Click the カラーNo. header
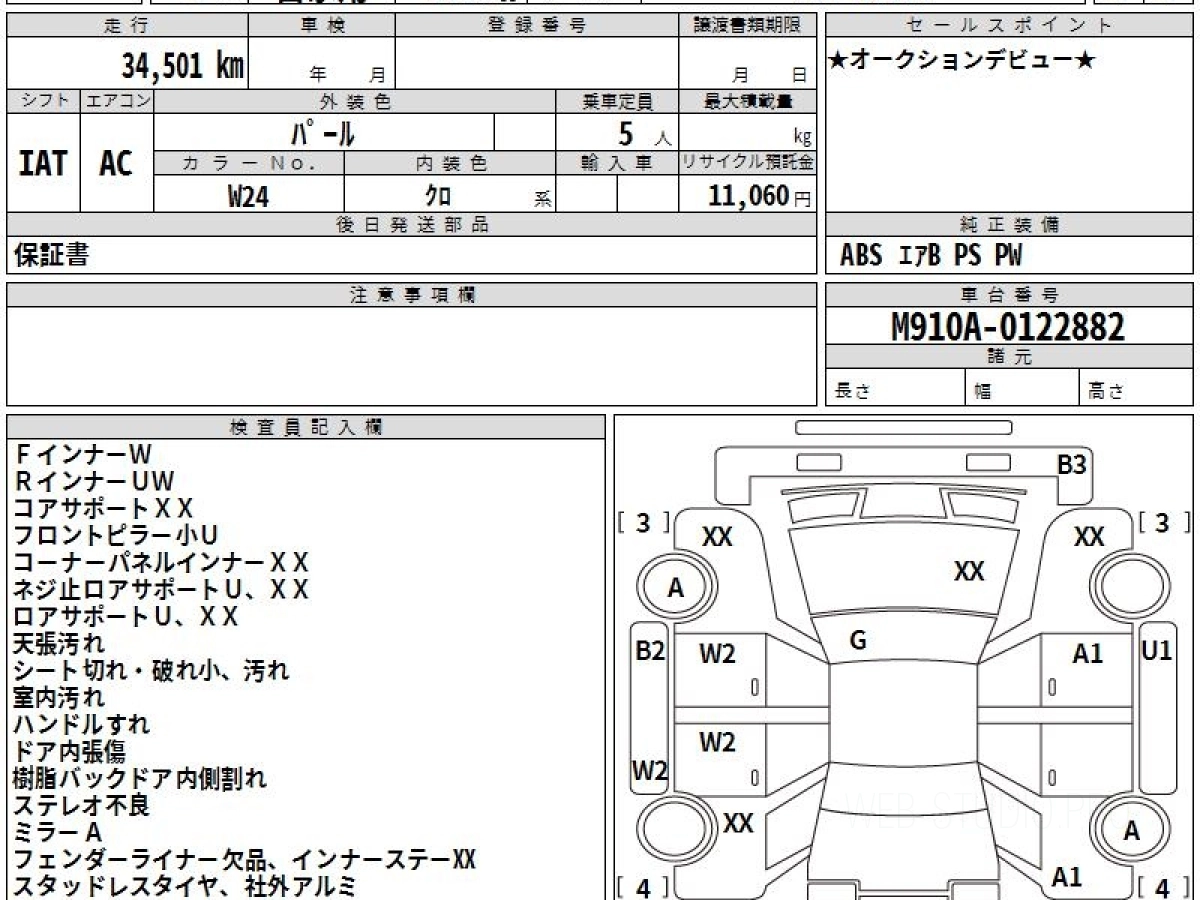The image size is (1200, 900). tap(249, 163)
